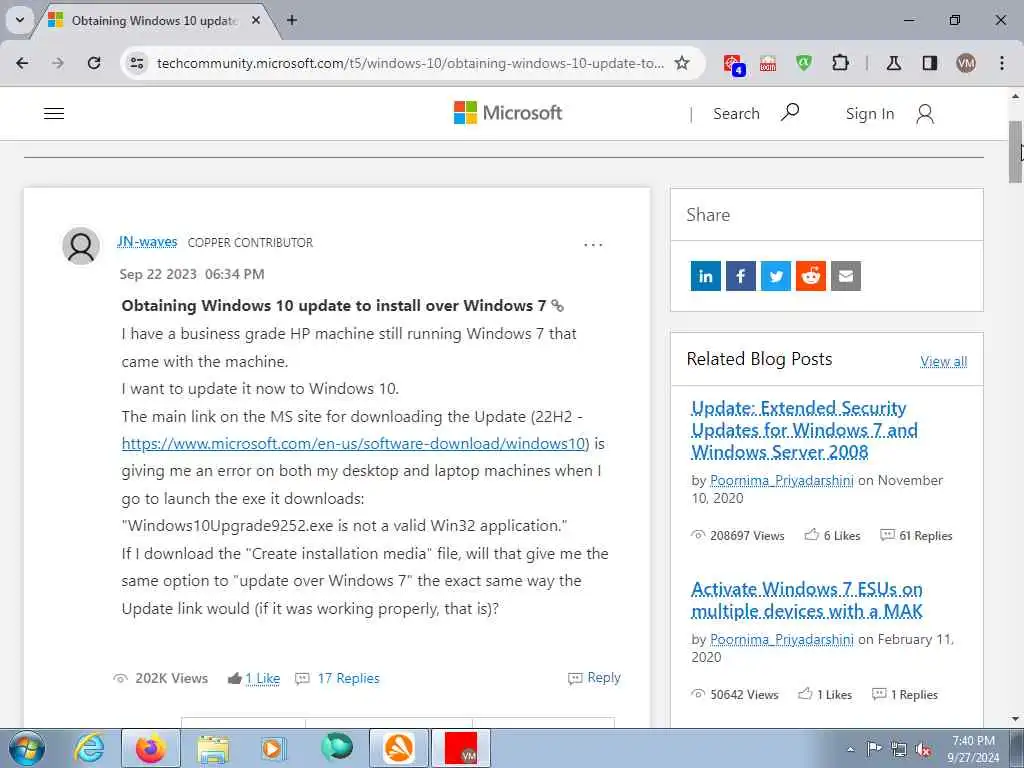This screenshot has width=1024, height=768.
Task: Go back to previous page
Action: 22,63
